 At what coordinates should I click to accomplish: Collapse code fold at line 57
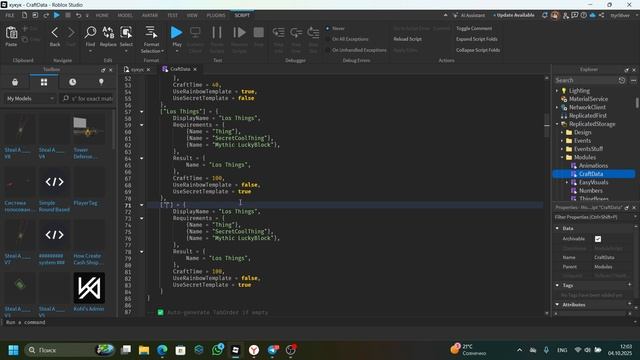(142, 111)
